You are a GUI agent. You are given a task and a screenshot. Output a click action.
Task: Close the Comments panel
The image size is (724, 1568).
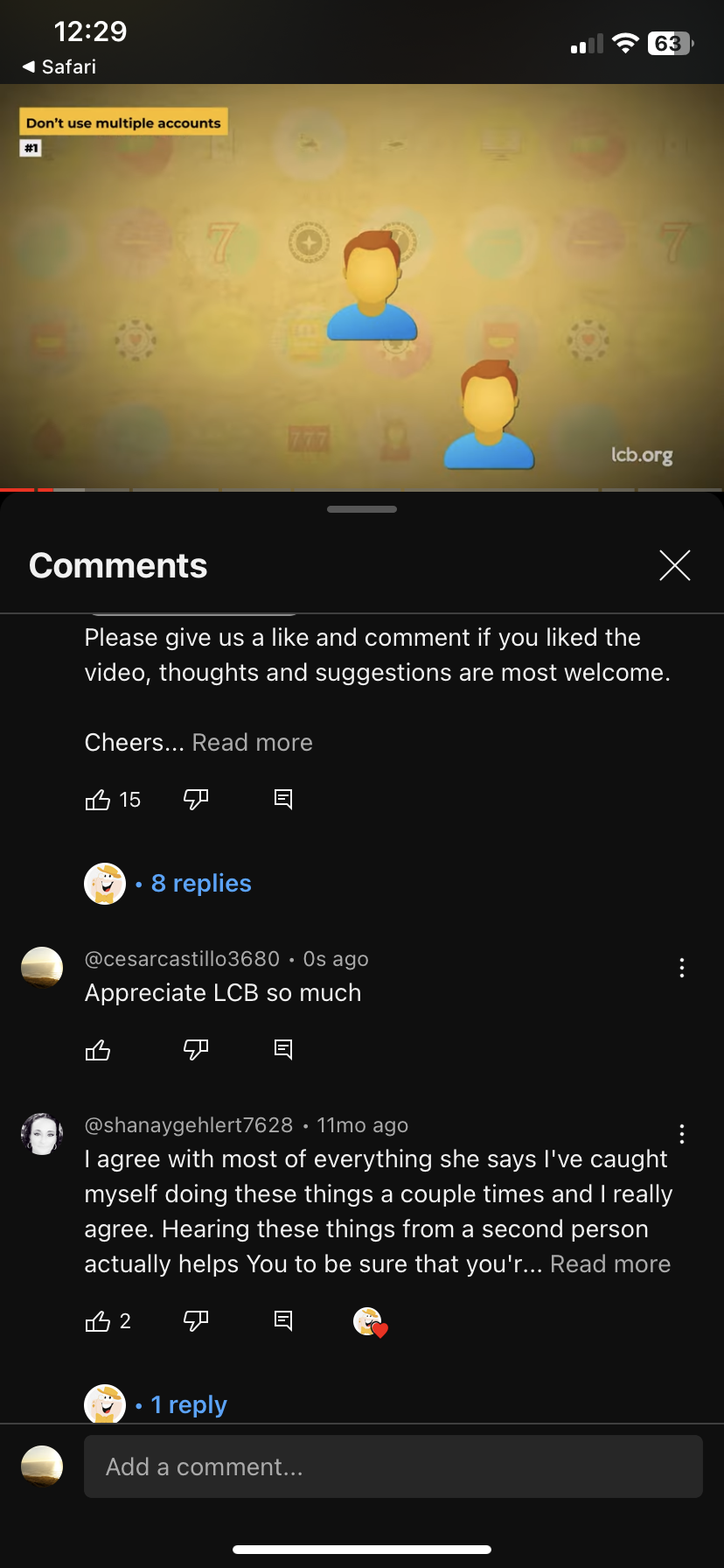(x=675, y=565)
